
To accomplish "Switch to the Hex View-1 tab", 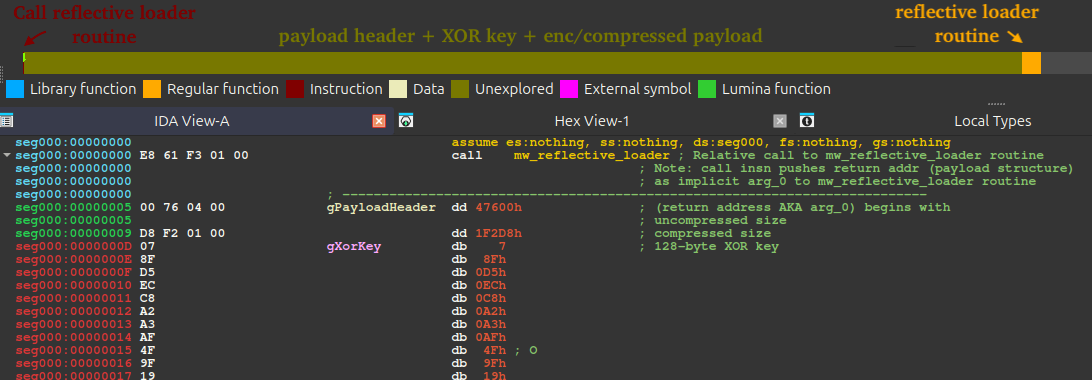I will (x=592, y=121).
